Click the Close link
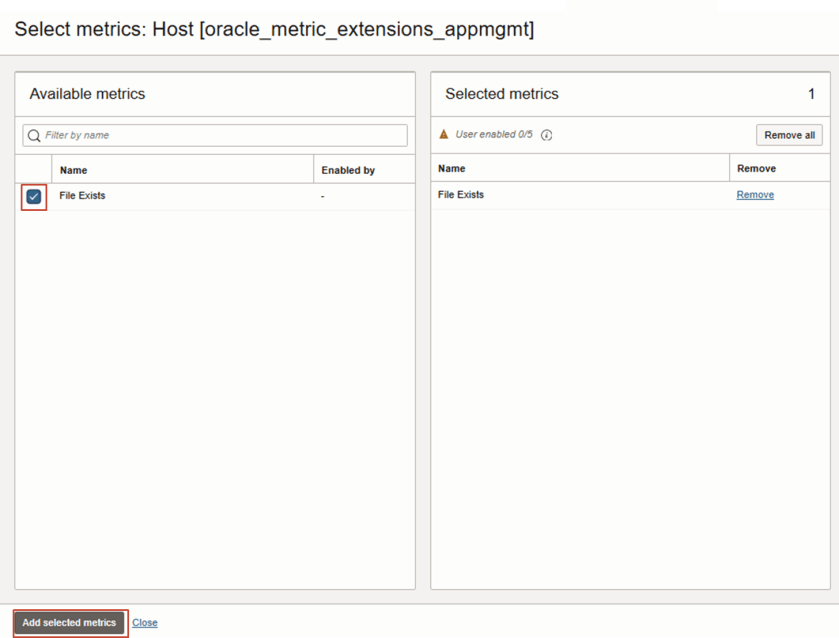The image size is (839, 638). tap(145, 622)
